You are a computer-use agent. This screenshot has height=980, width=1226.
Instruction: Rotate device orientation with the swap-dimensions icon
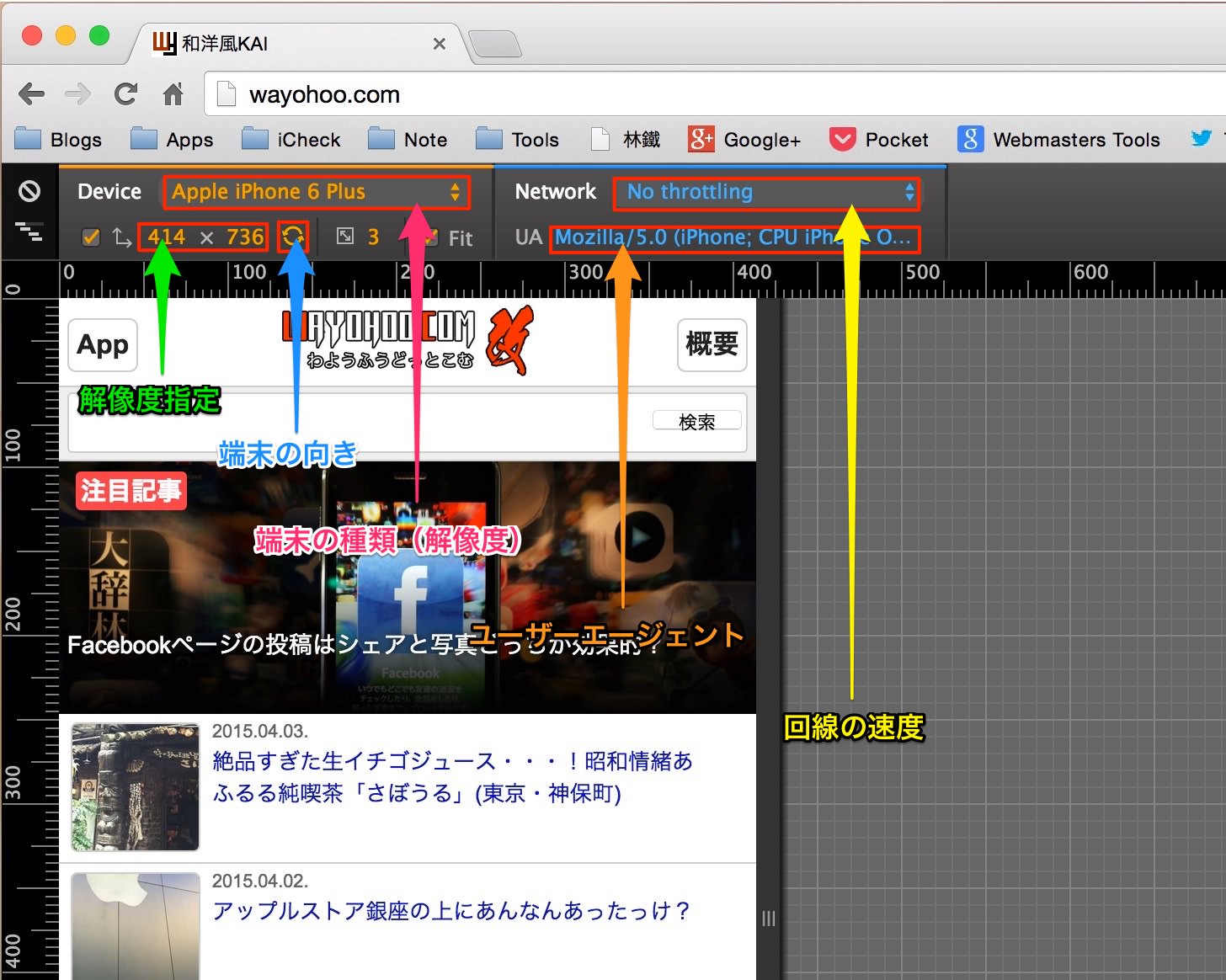tap(293, 237)
